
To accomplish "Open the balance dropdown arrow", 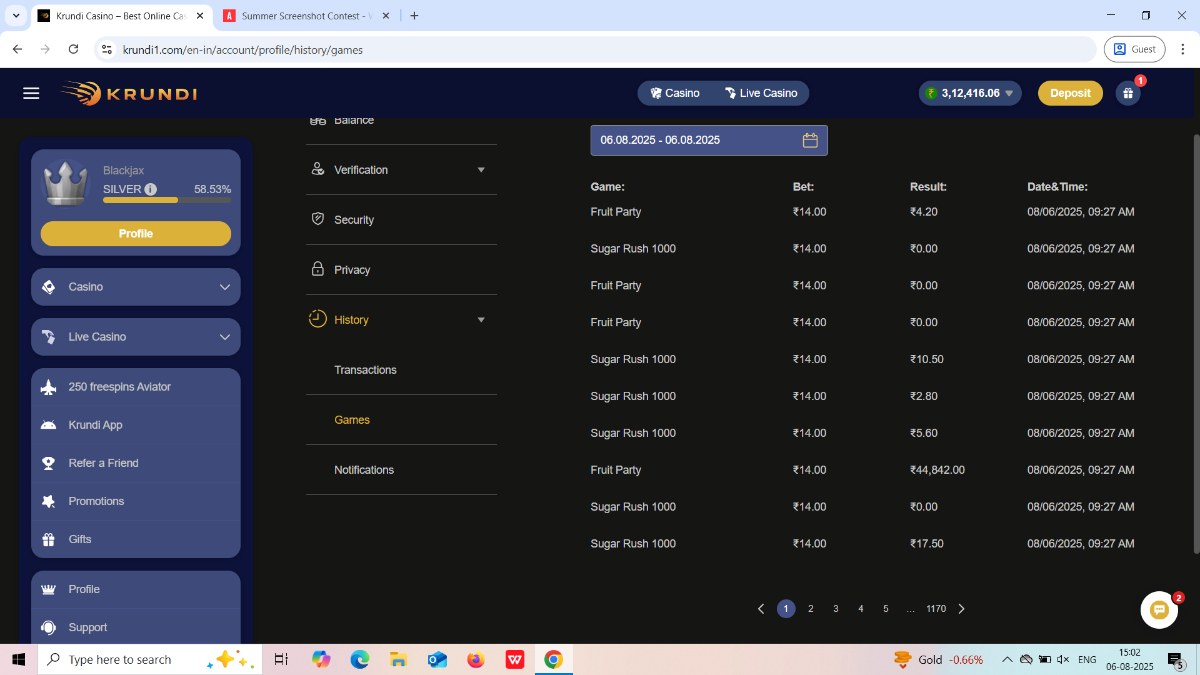I will (x=1009, y=93).
